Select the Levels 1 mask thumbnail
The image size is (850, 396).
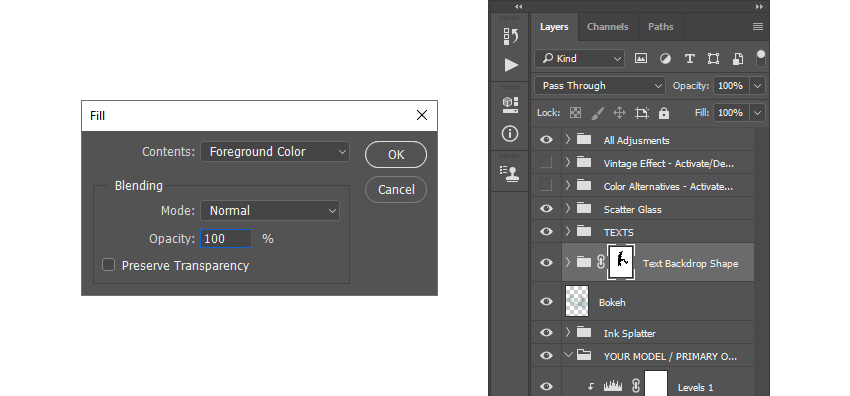click(x=656, y=384)
